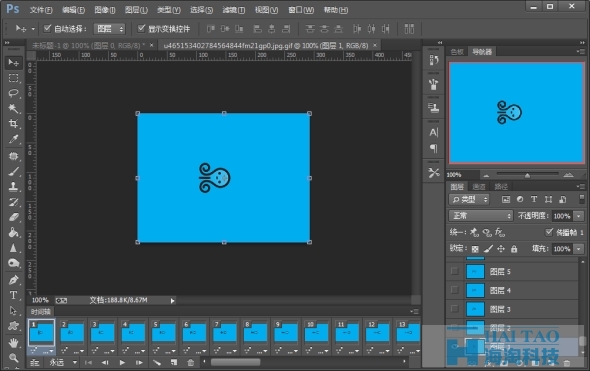Image resolution: width=590 pixels, height=371 pixels.
Task: Play the timeline animation
Action: pyautogui.click(x=122, y=362)
